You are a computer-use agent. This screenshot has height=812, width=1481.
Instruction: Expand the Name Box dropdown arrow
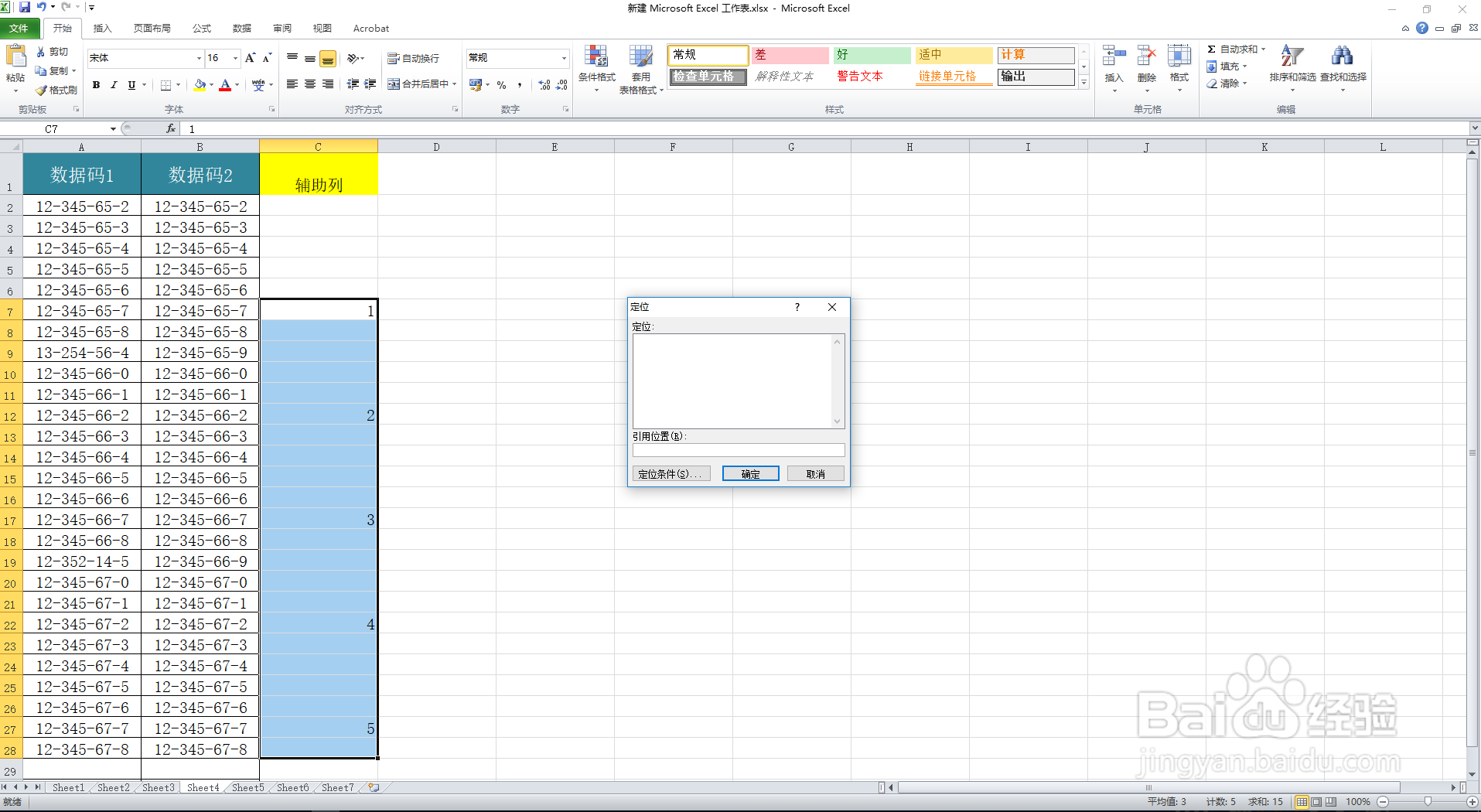pos(113,129)
